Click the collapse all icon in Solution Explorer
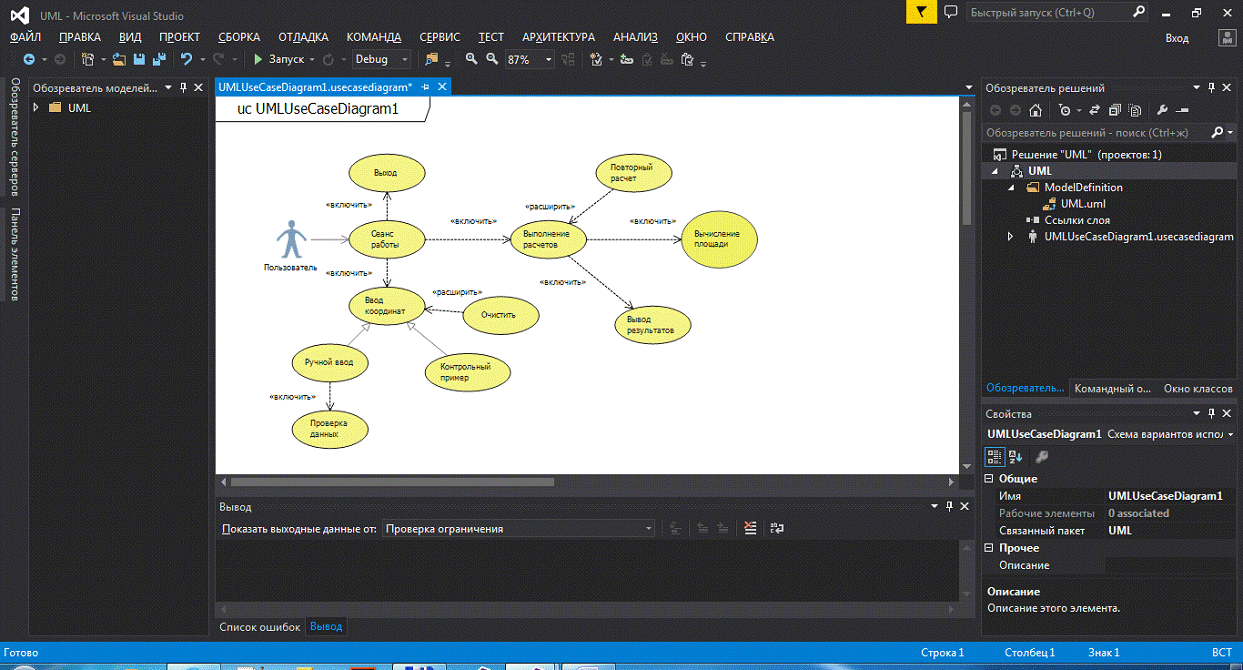 [1115, 111]
